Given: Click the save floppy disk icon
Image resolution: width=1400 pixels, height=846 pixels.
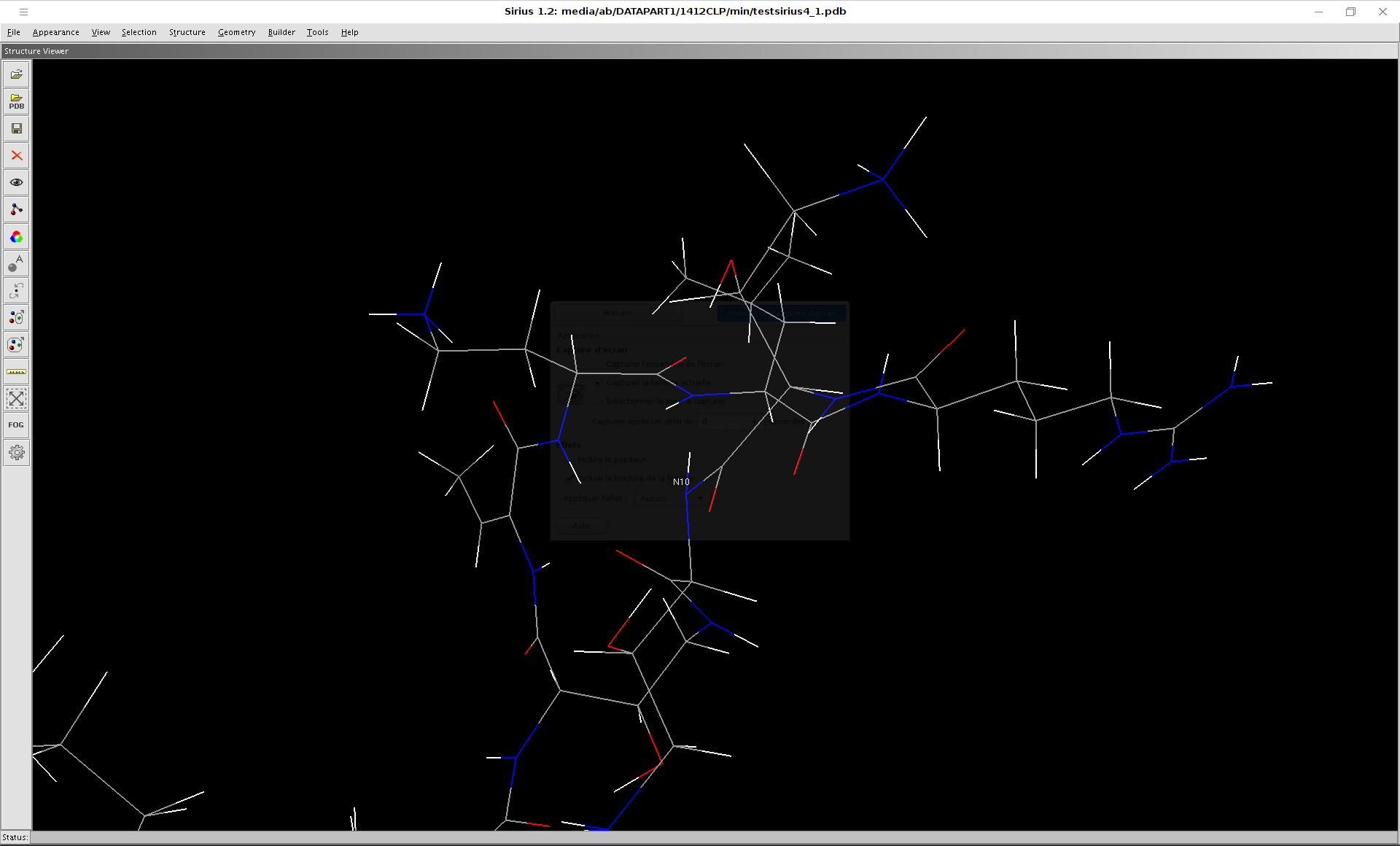Looking at the screenshot, I should (16, 128).
